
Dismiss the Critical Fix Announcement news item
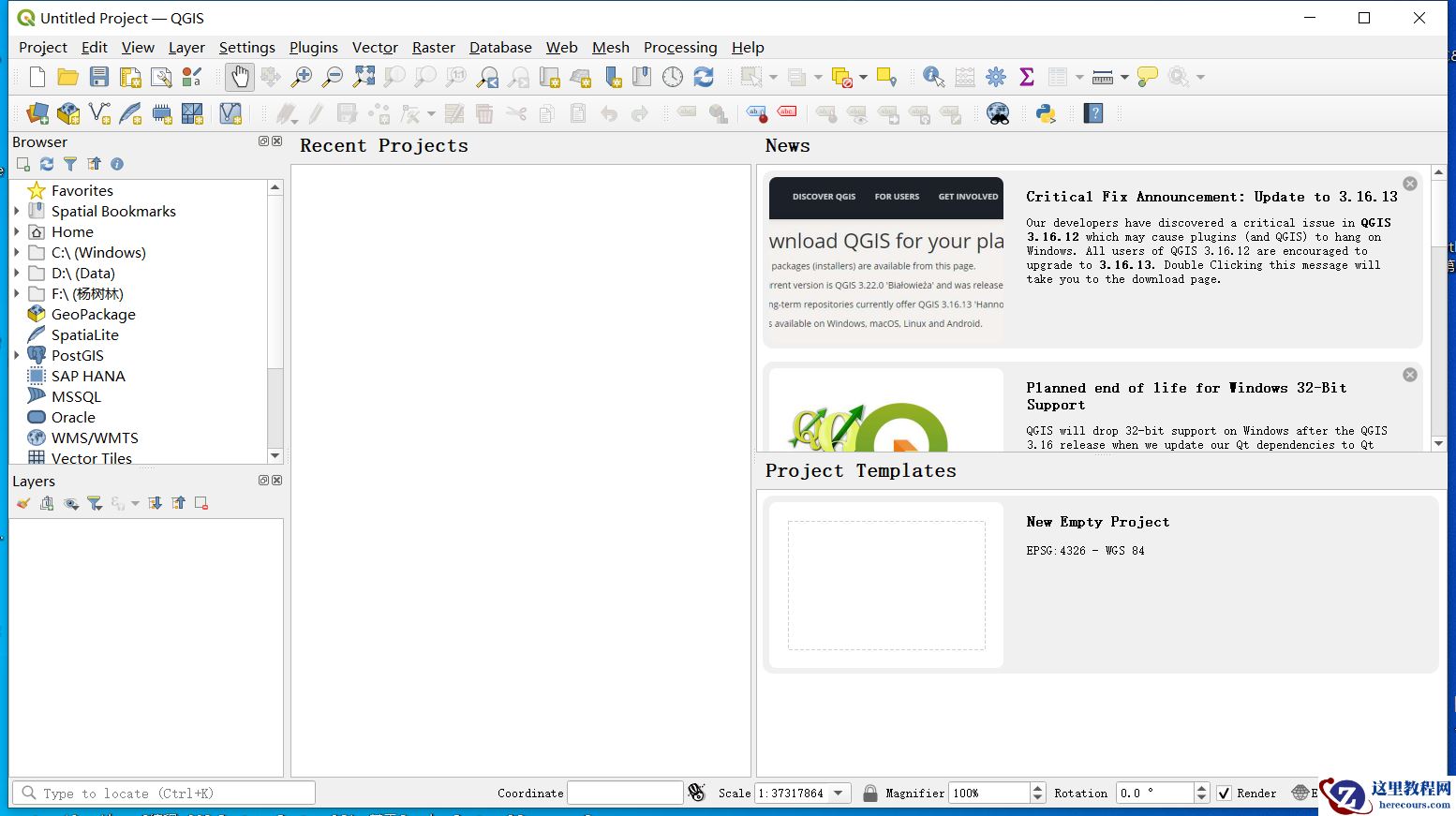coord(1409,184)
